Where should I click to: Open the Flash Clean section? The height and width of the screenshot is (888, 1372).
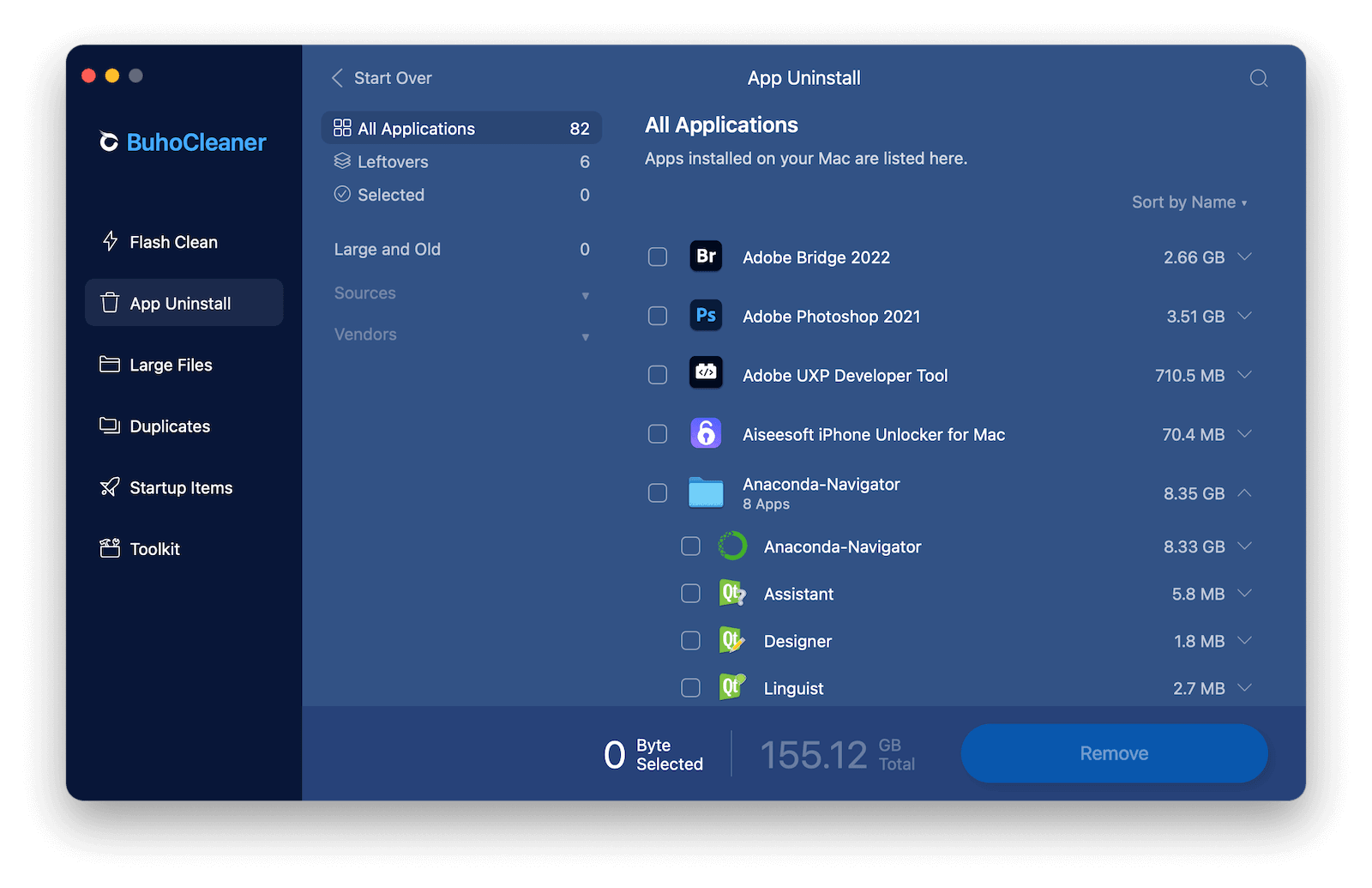[184, 242]
